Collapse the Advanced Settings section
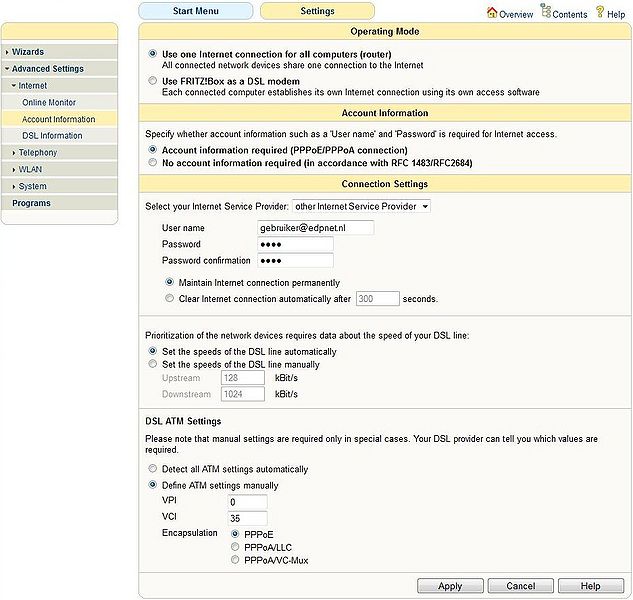The height and width of the screenshot is (600, 633). [59, 69]
